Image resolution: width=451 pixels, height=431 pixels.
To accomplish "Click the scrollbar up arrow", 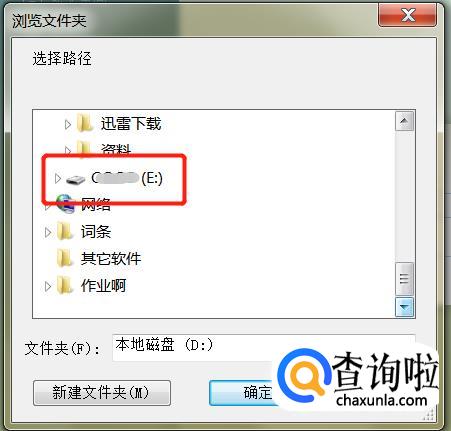I will [x=404, y=121].
